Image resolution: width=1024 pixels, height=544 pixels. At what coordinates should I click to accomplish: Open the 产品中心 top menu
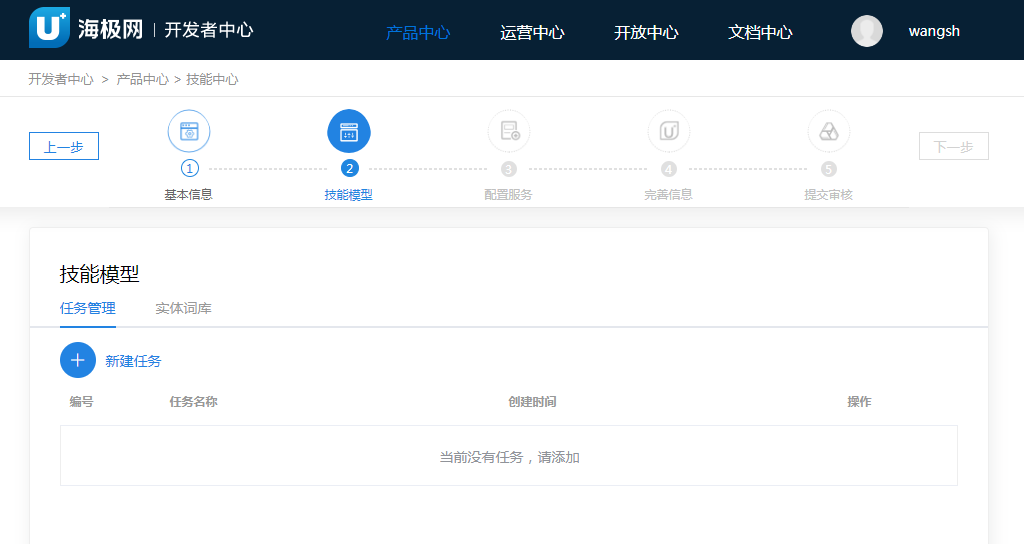point(418,32)
